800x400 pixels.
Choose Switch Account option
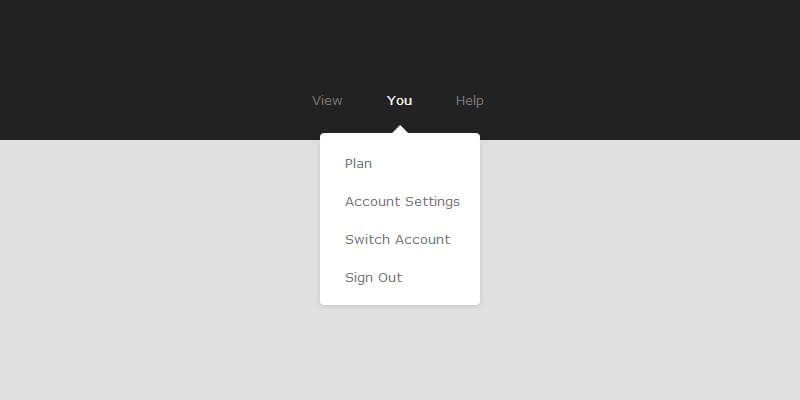397,239
